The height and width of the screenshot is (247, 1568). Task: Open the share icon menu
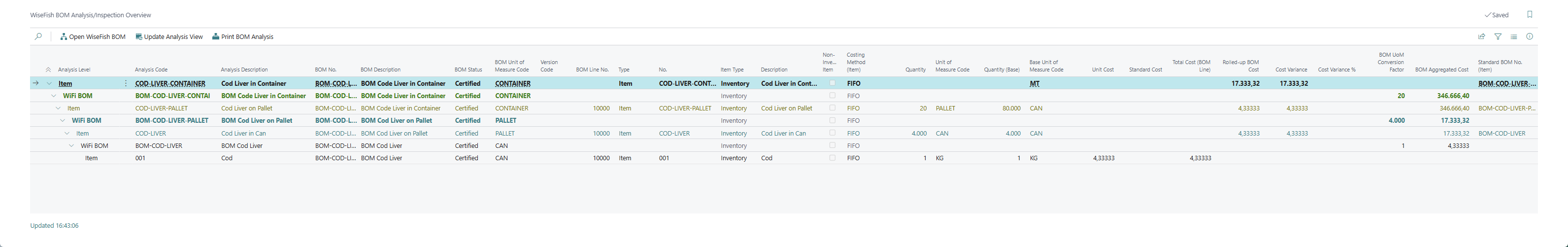1482,36
